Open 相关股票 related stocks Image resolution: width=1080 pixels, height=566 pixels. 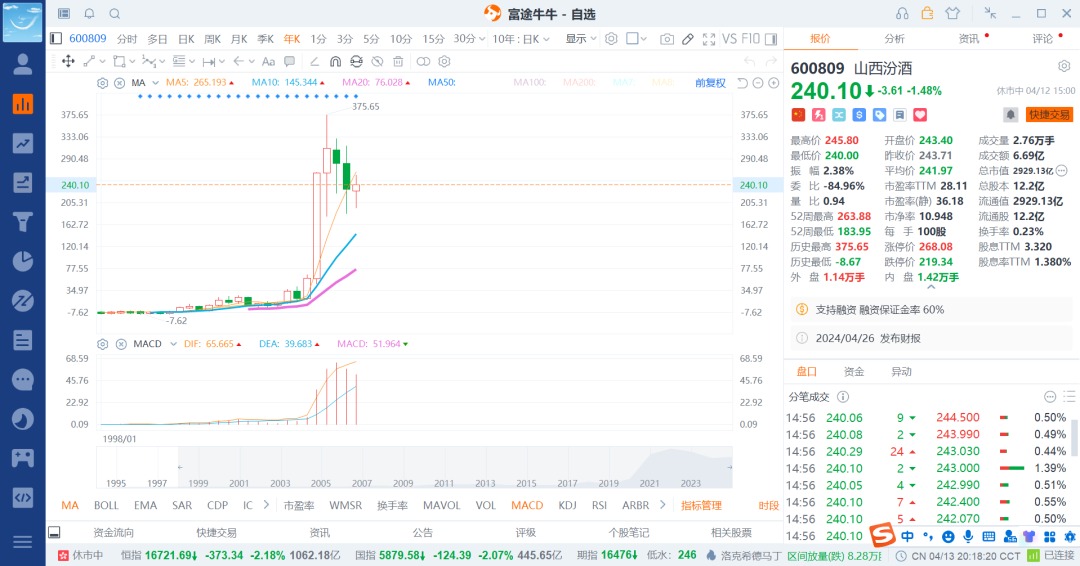(x=731, y=532)
